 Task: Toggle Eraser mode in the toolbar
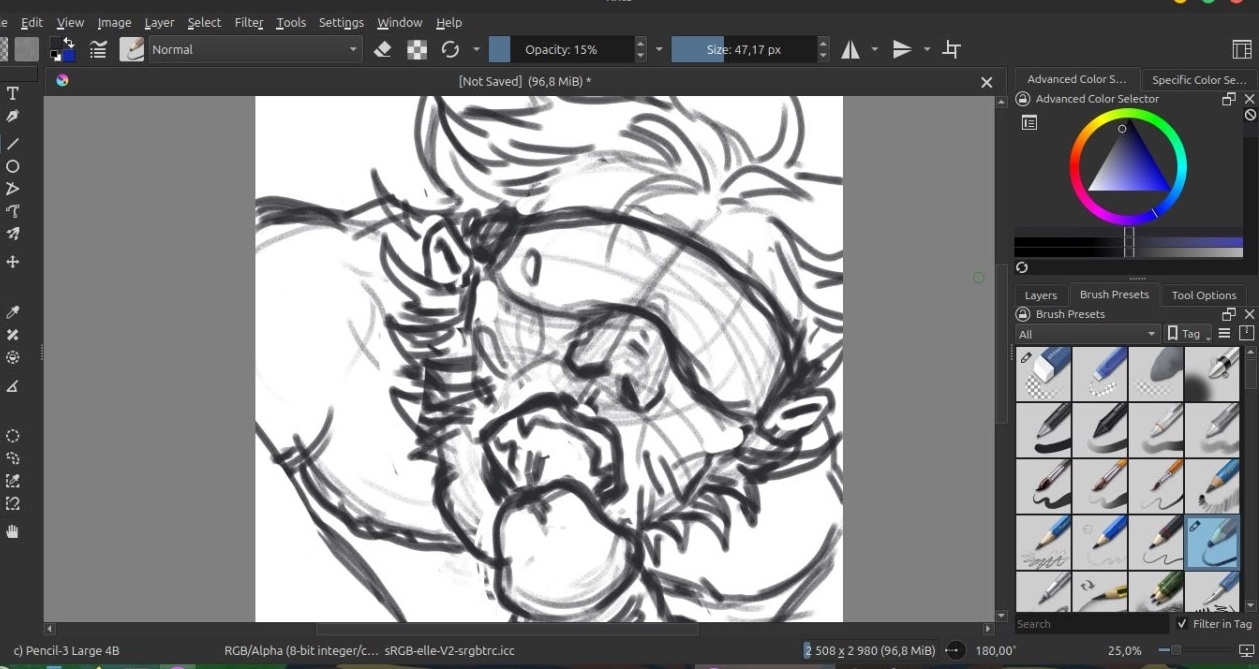pyautogui.click(x=382, y=49)
